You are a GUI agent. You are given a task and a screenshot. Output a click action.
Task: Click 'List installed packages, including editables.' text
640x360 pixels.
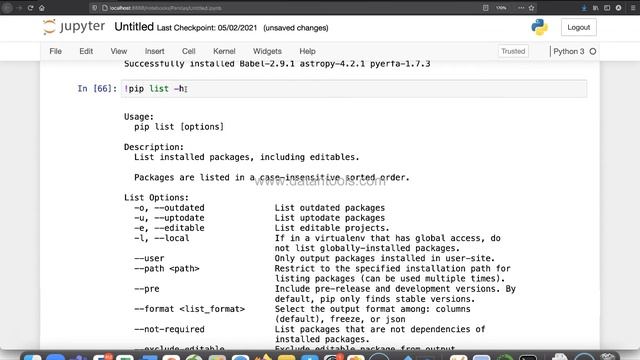pyautogui.click(x=247, y=157)
